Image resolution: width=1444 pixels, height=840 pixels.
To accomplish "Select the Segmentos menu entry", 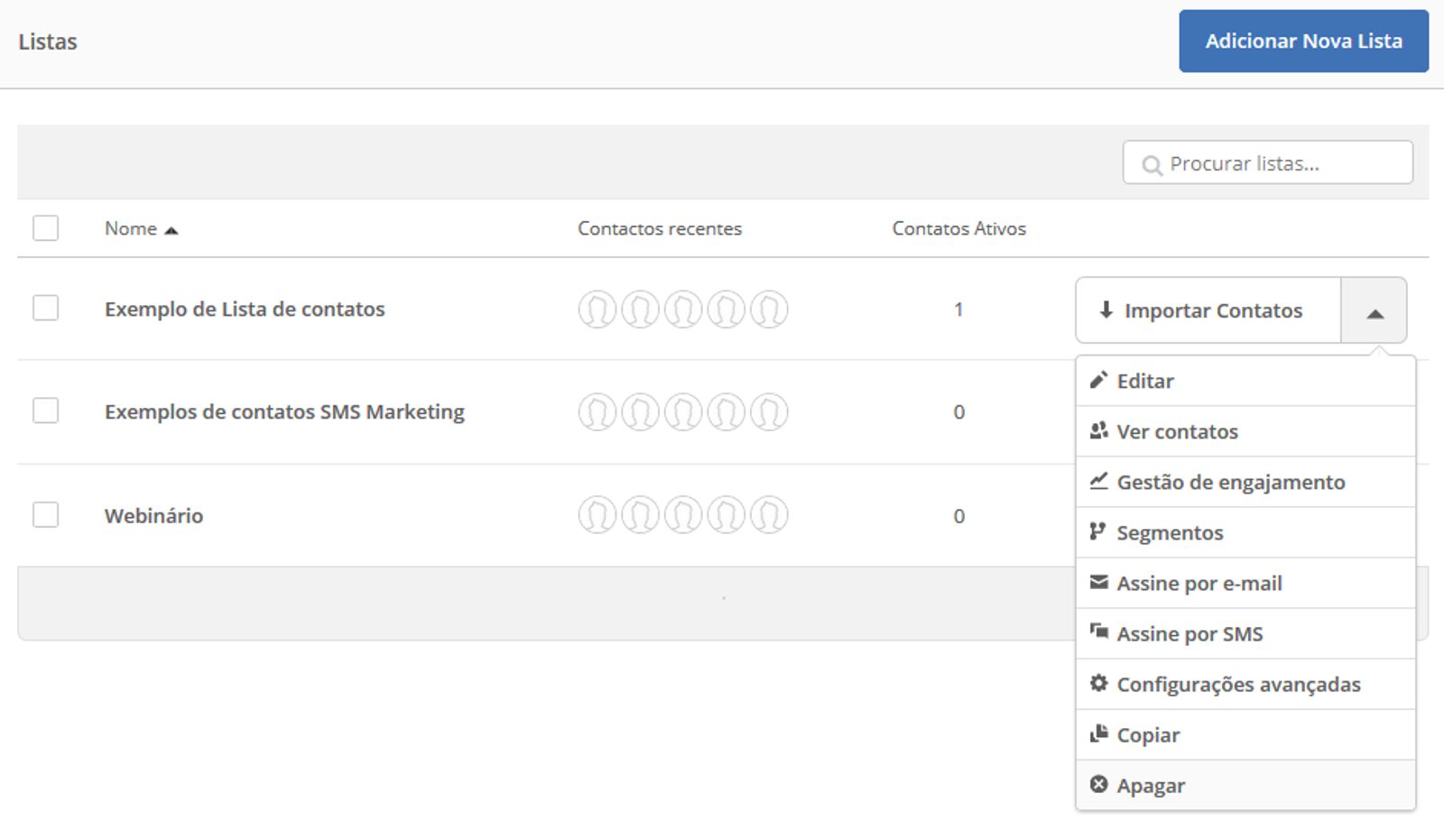I will click(1170, 533).
